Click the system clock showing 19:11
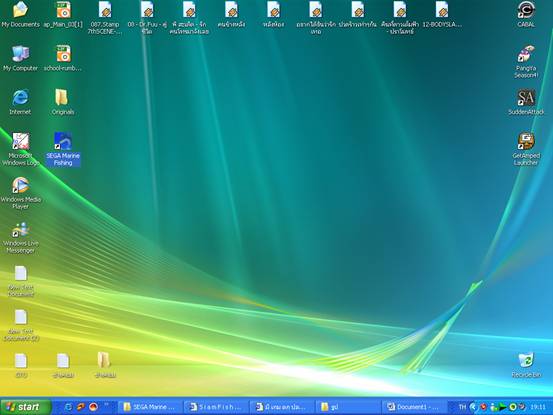Image resolution: width=553 pixels, height=415 pixels. pos(538,407)
